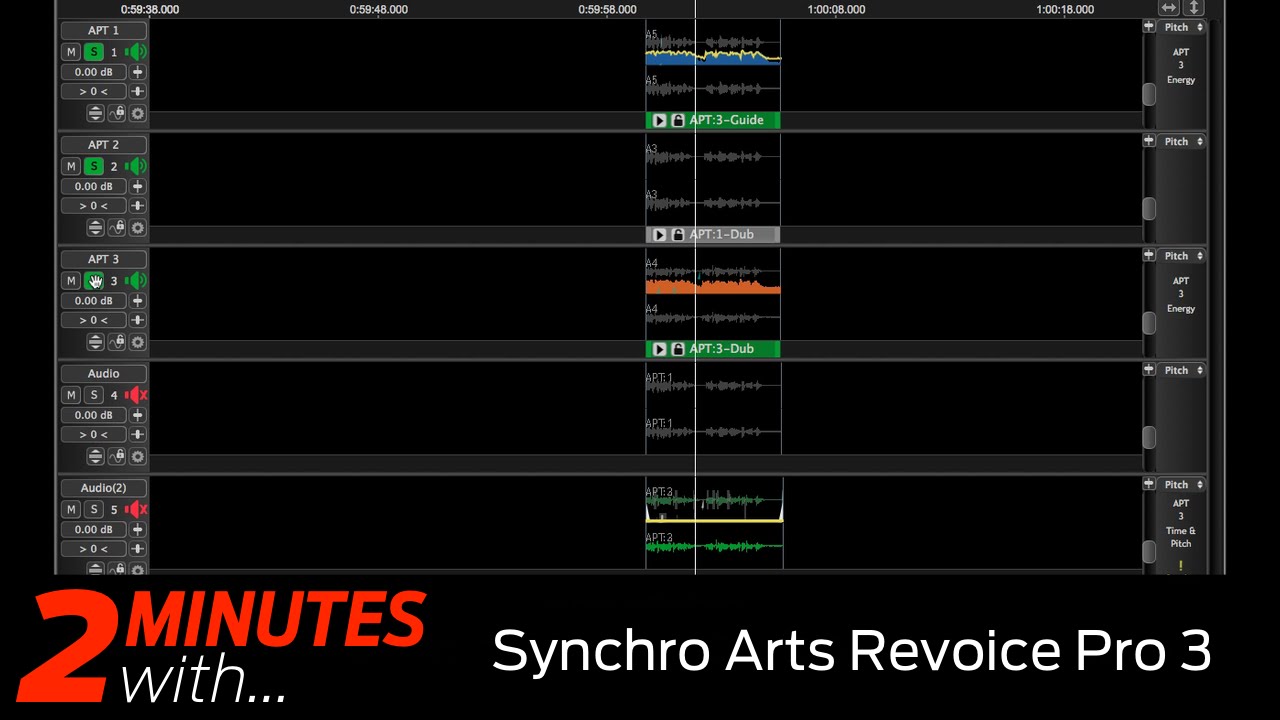Screen dimensions: 1280x720
Task: Click the APT 1 track name button
Action: (x=103, y=31)
